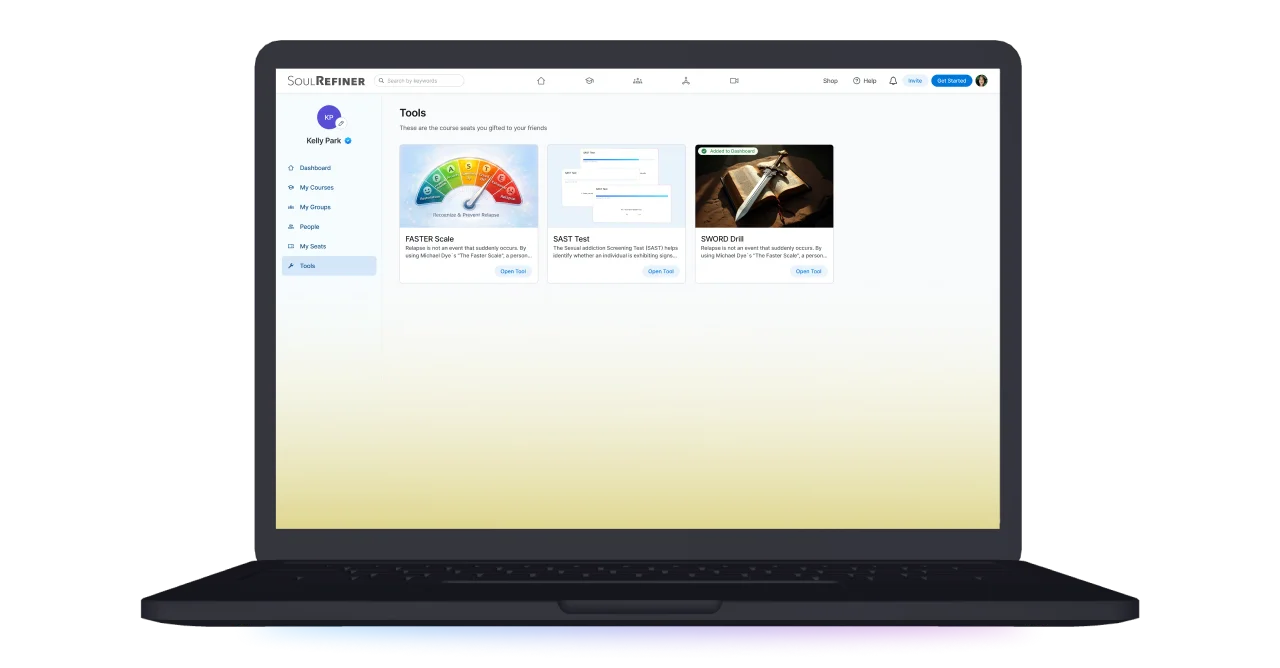
Task: Click the video camera icon in top bar
Action: coord(734,81)
